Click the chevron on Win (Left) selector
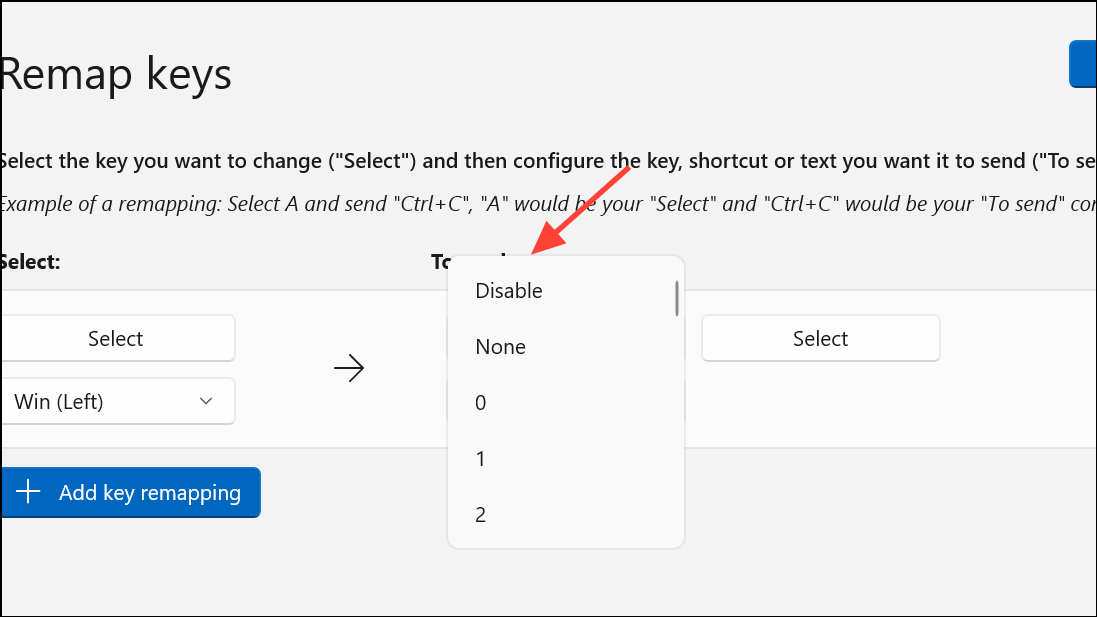Image resolution: width=1097 pixels, height=617 pixels. (x=206, y=401)
